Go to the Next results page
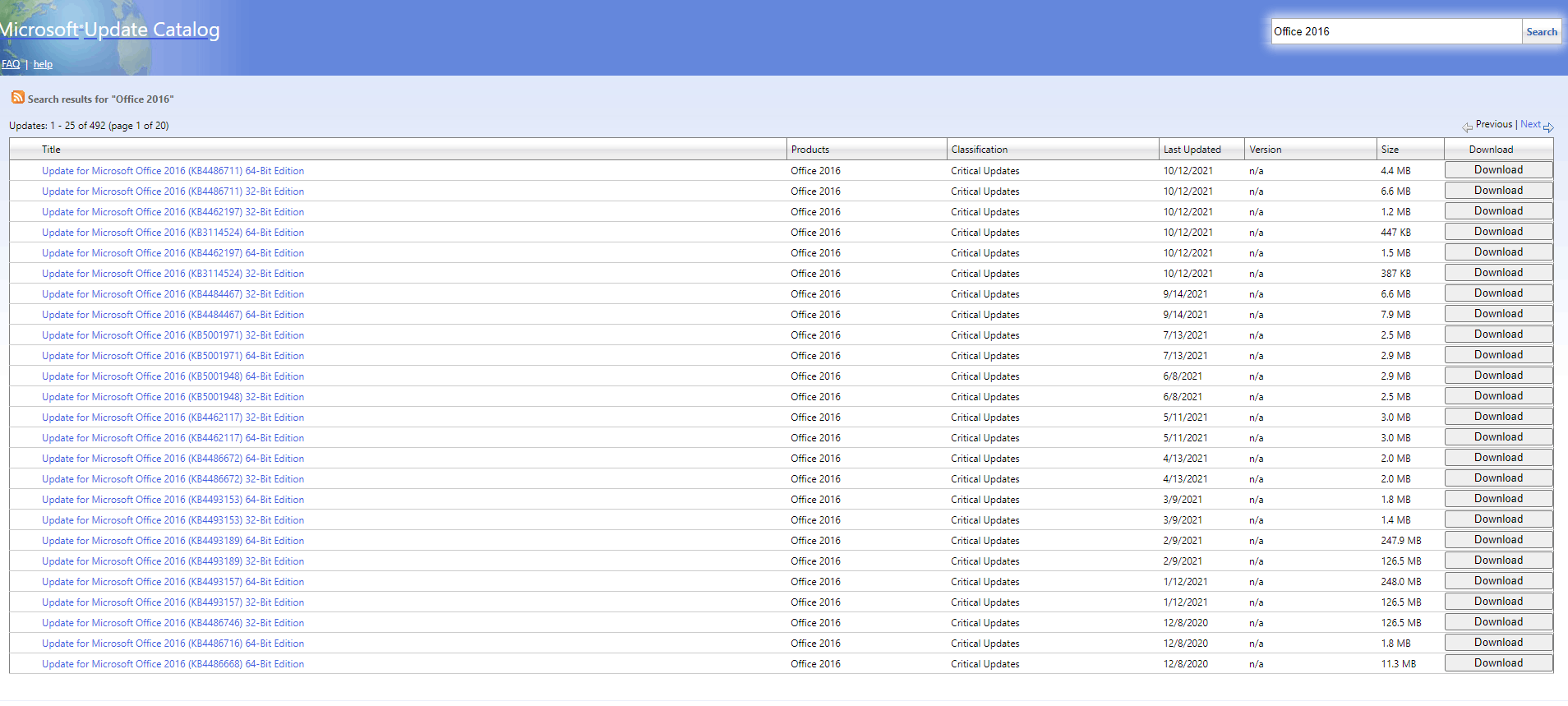The width and height of the screenshot is (1568, 706). pos(1530,124)
